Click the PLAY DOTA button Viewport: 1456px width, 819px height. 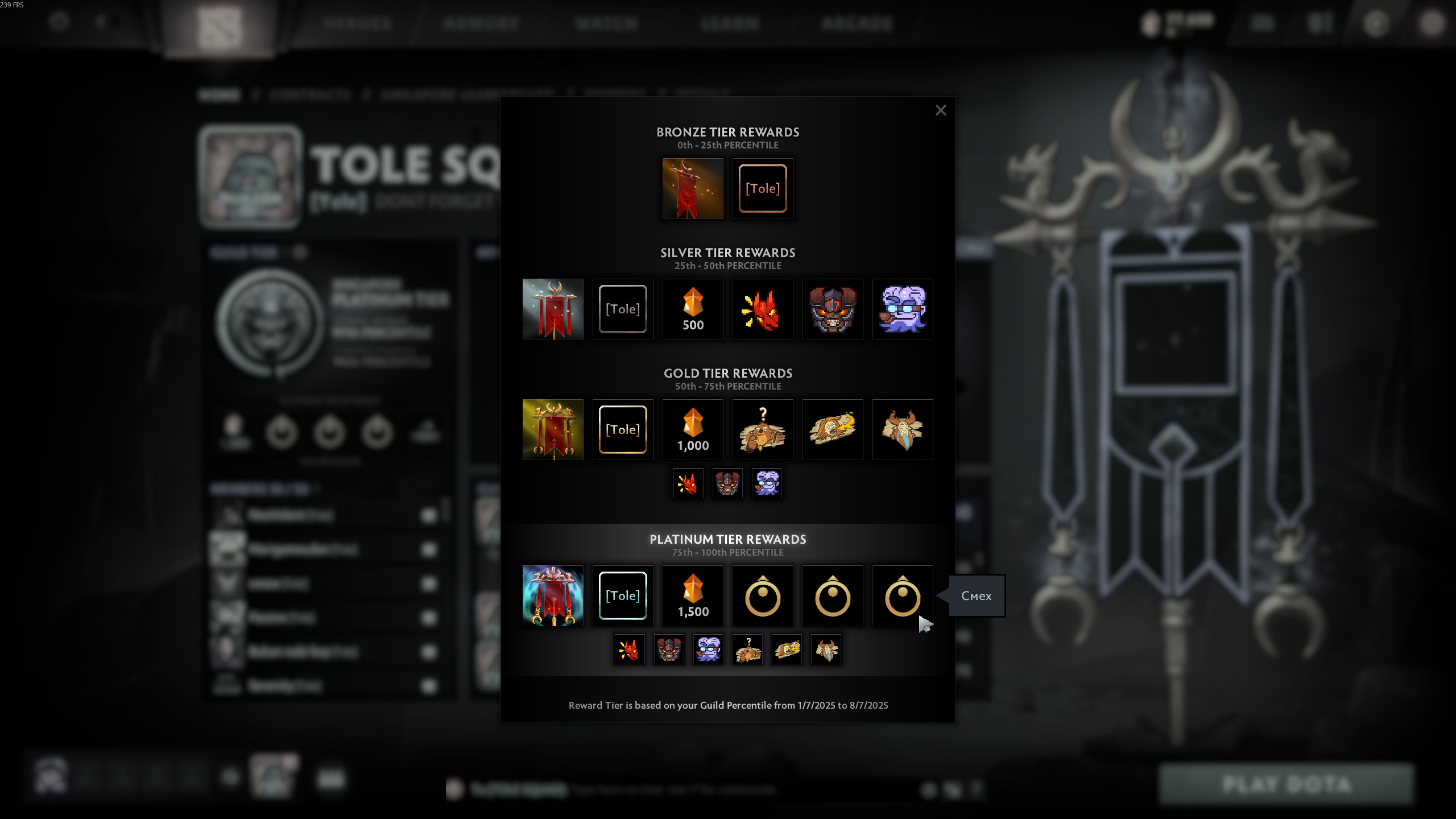pos(1287,785)
